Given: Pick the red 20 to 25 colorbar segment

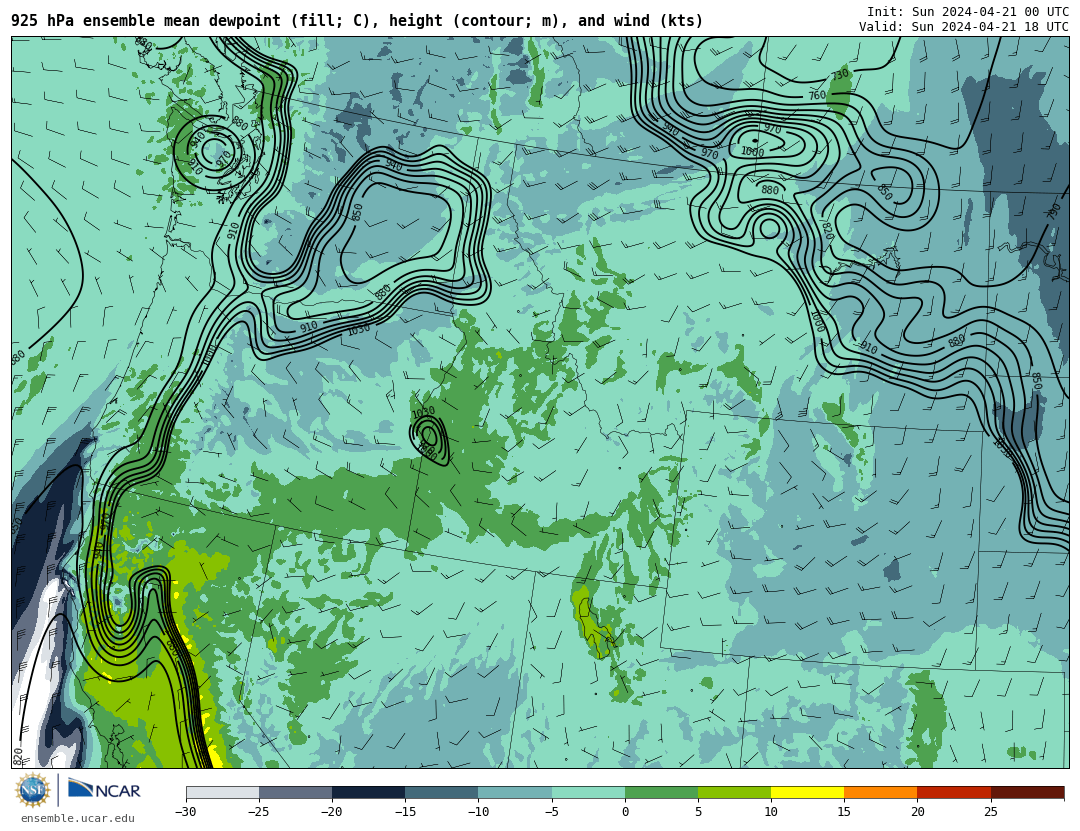Looking at the screenshot, I should (954, 792).
